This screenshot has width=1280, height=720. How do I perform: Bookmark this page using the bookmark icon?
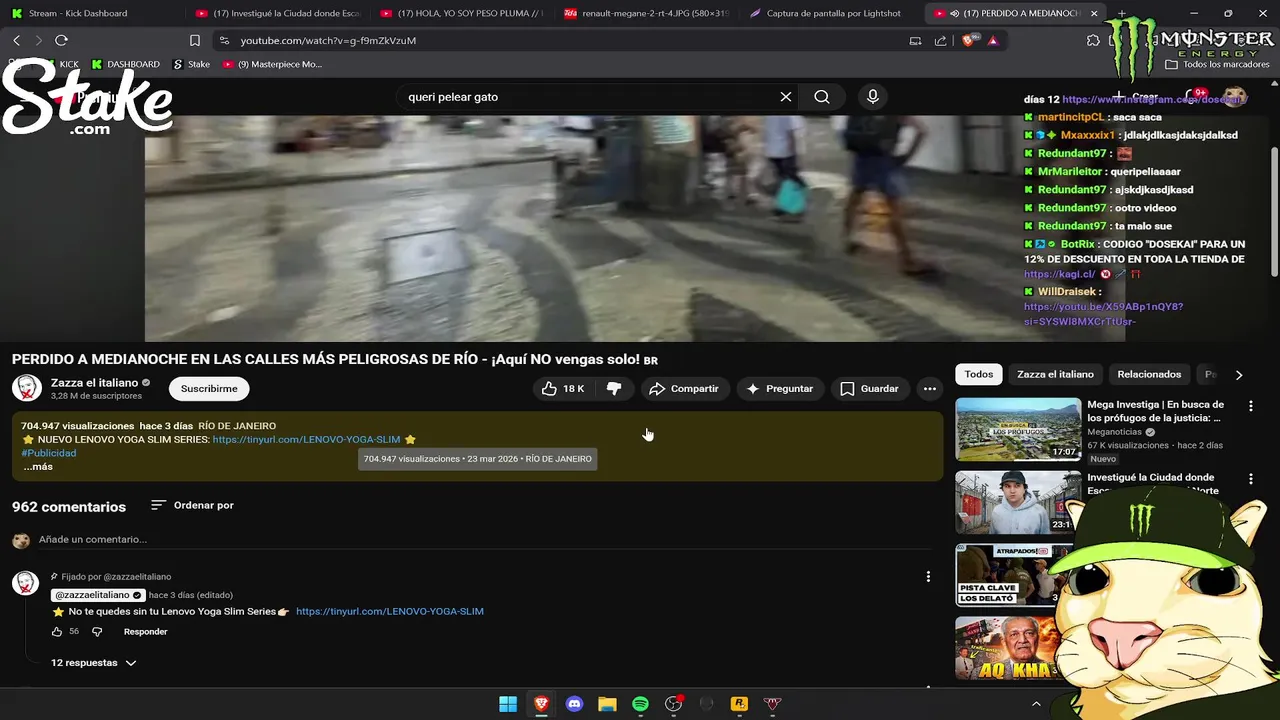pyautogui.click(x=195, y=40)
